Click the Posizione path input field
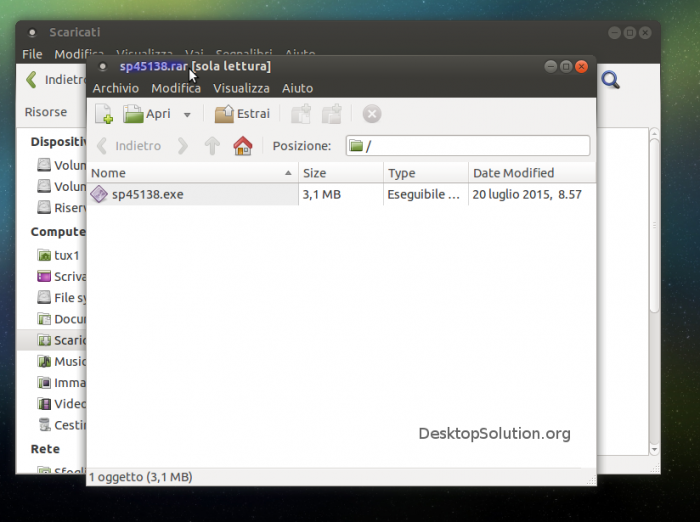The height and width of the screenshot is (522, 700). [x=467, y=146]
